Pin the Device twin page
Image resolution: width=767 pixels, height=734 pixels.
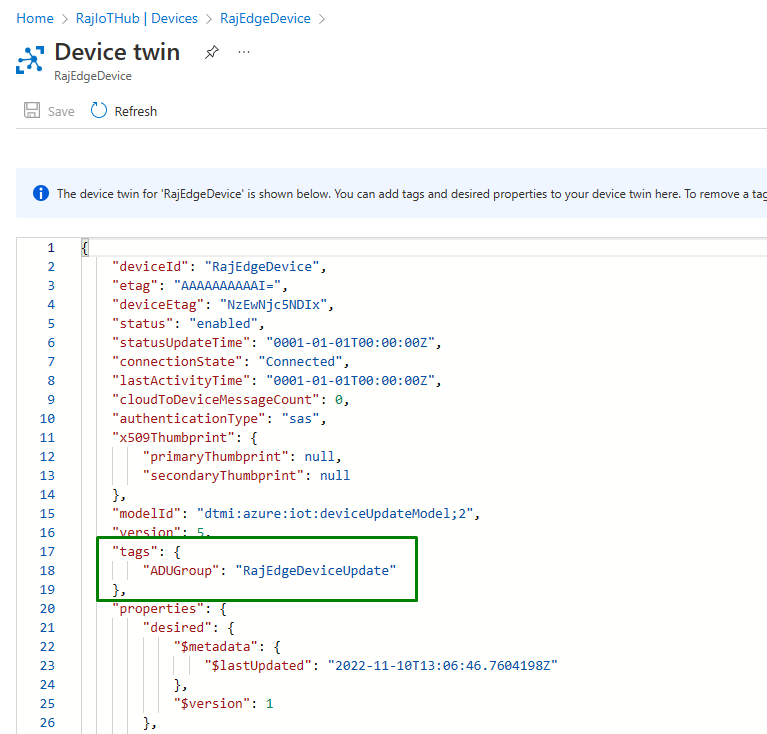click(211, 52)
